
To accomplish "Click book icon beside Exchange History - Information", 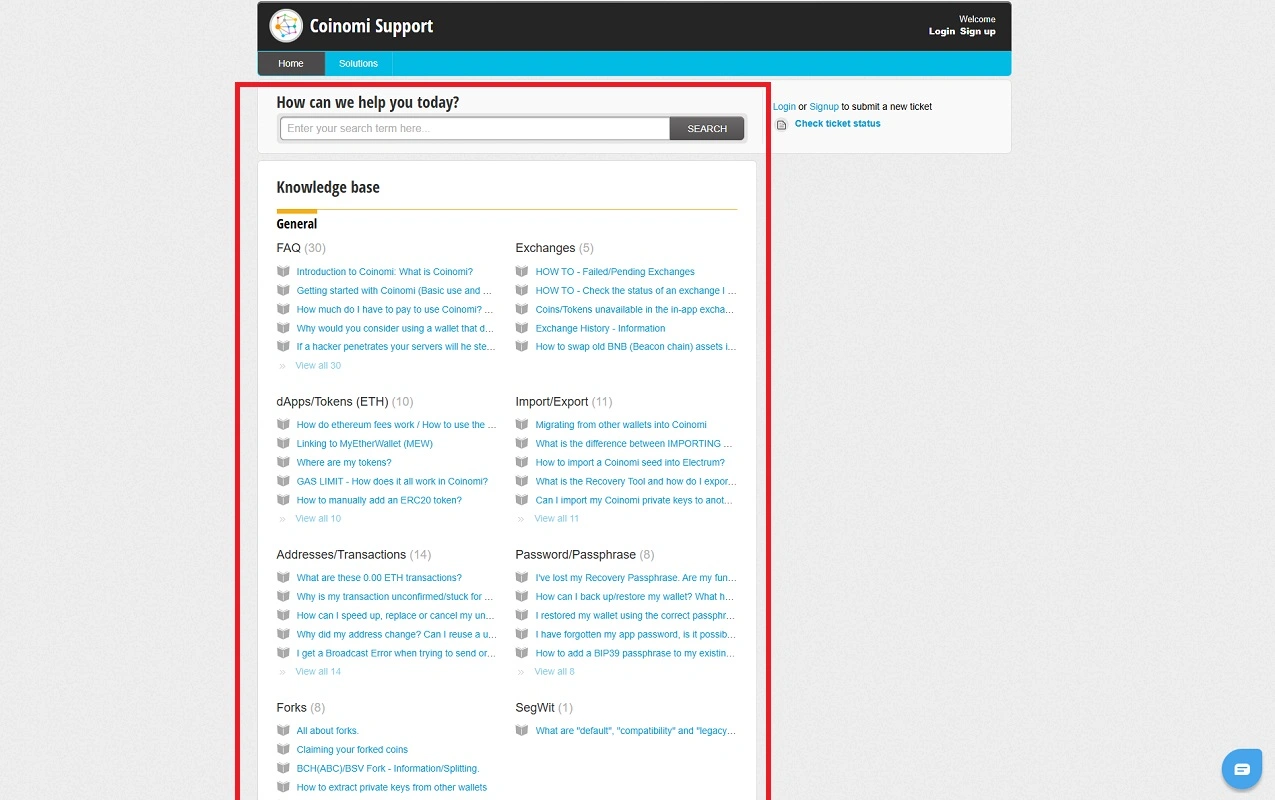I will tap(522, 329).
